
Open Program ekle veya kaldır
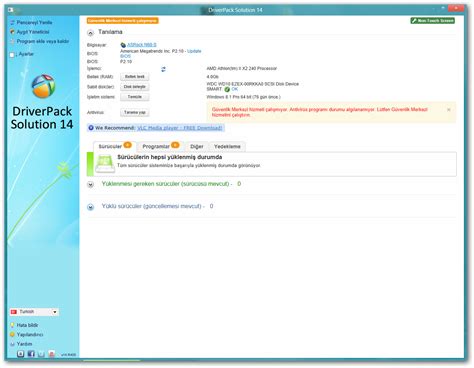(x=43, y=41)
